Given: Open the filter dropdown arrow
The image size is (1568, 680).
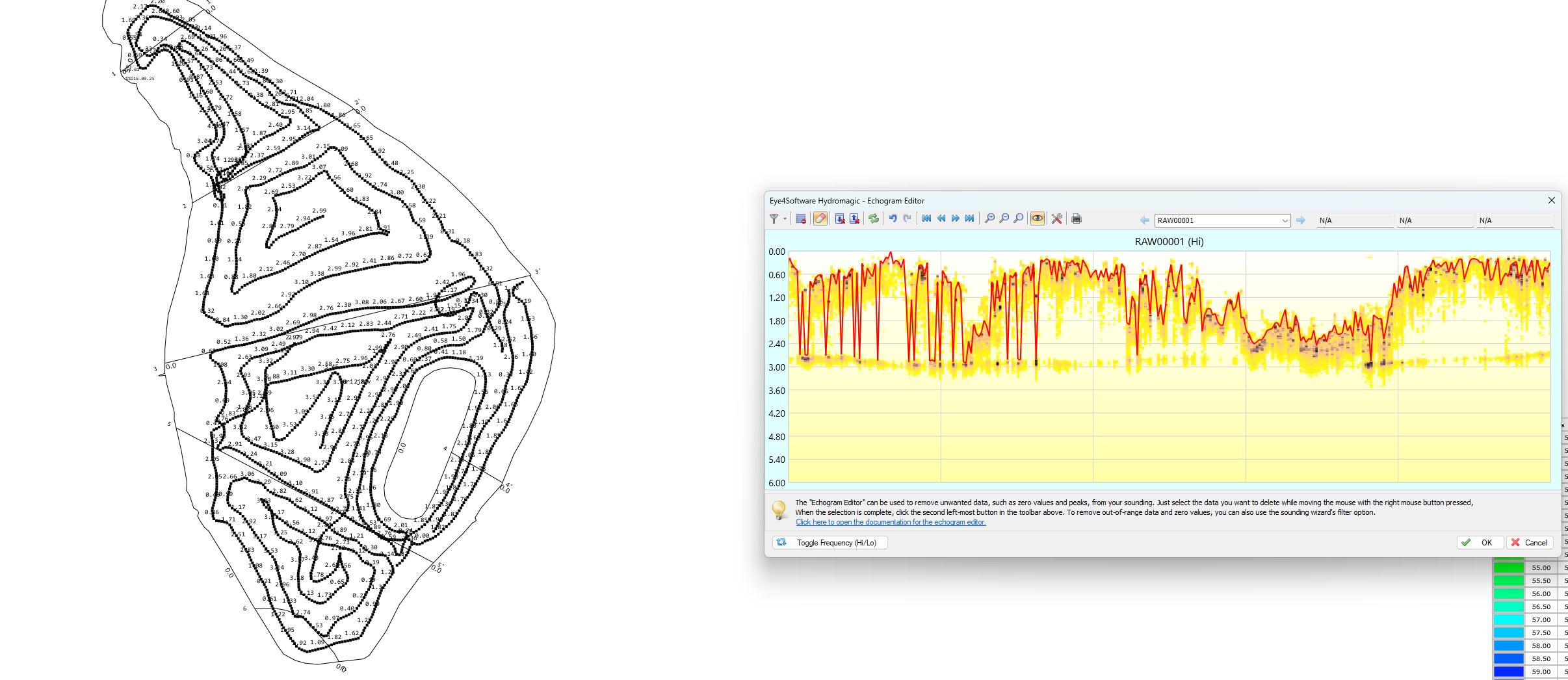Looking at the screenshot, I should click(785, 219).
